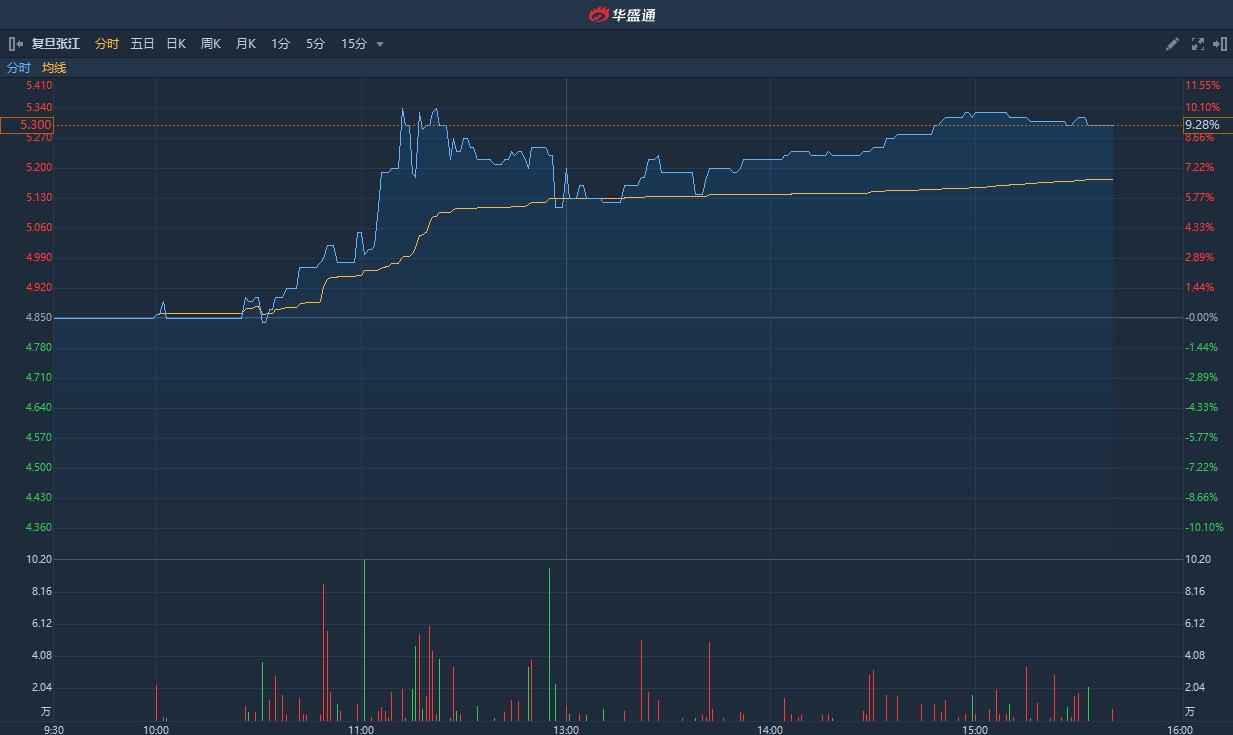This screenshot has height=735, width=1233.
Task: Collapse the right side panel icon
Action: point(1220,44)
